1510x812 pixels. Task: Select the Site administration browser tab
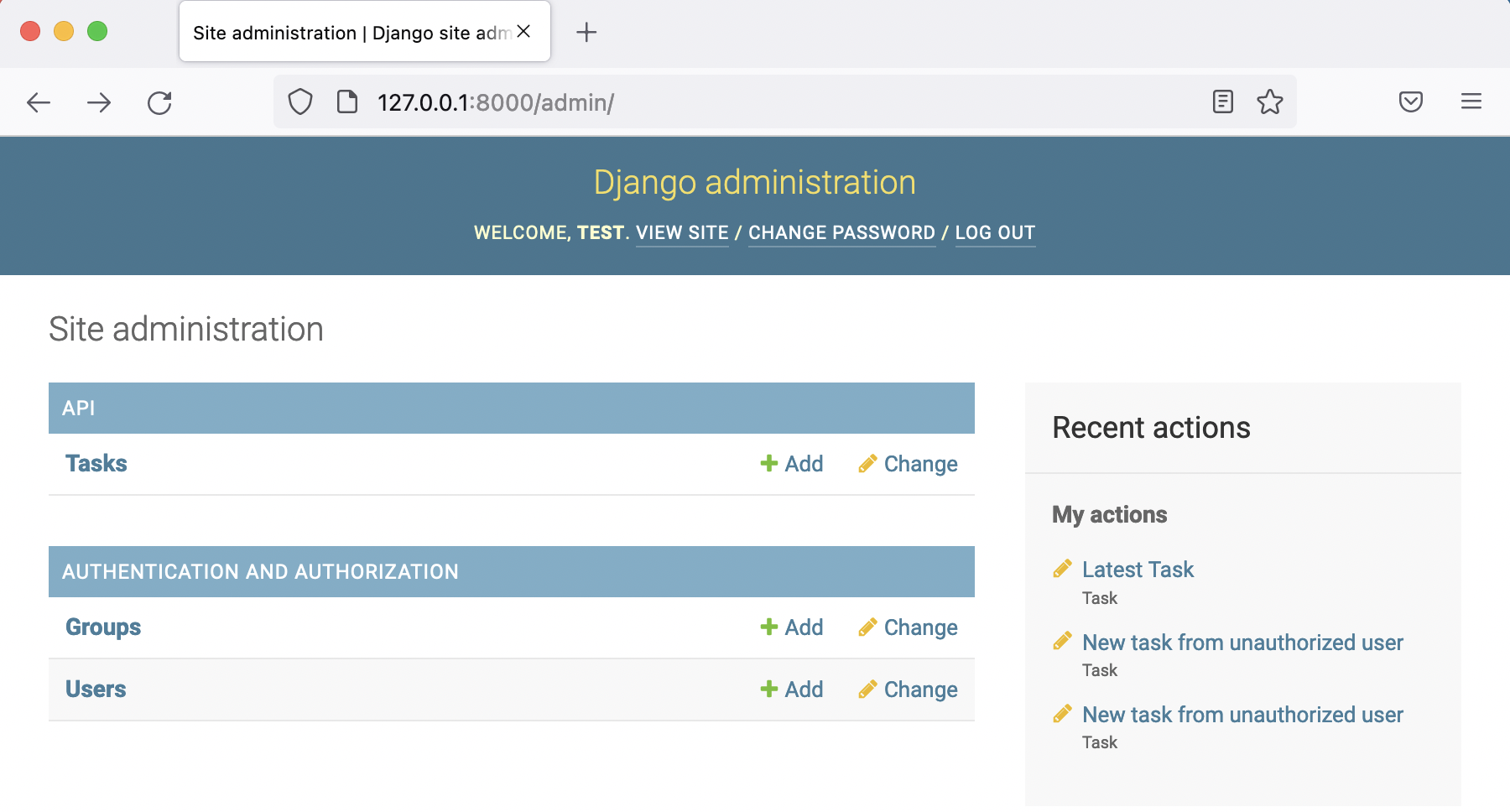click(365, 32)
